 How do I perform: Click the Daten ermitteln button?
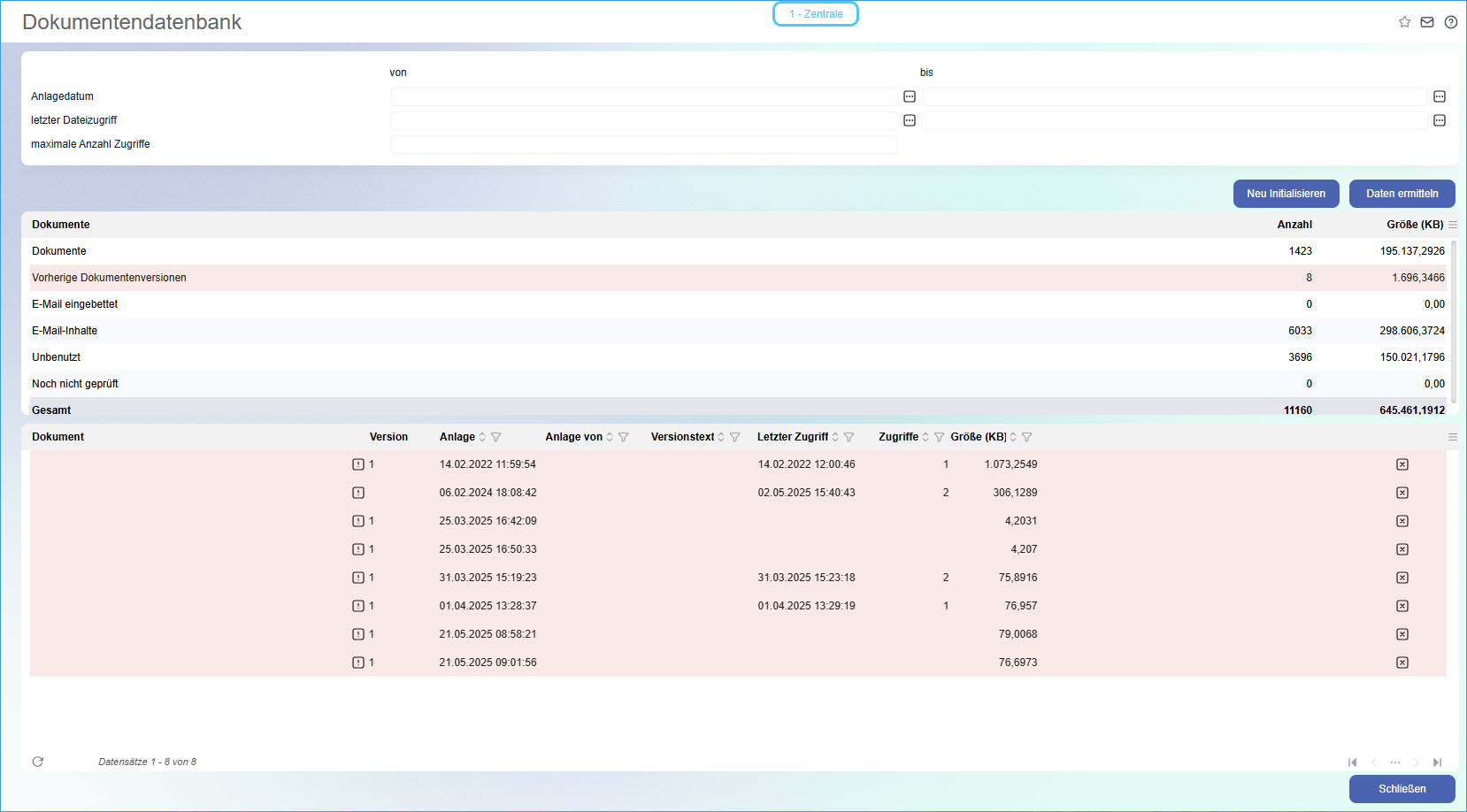(1402, 194)
